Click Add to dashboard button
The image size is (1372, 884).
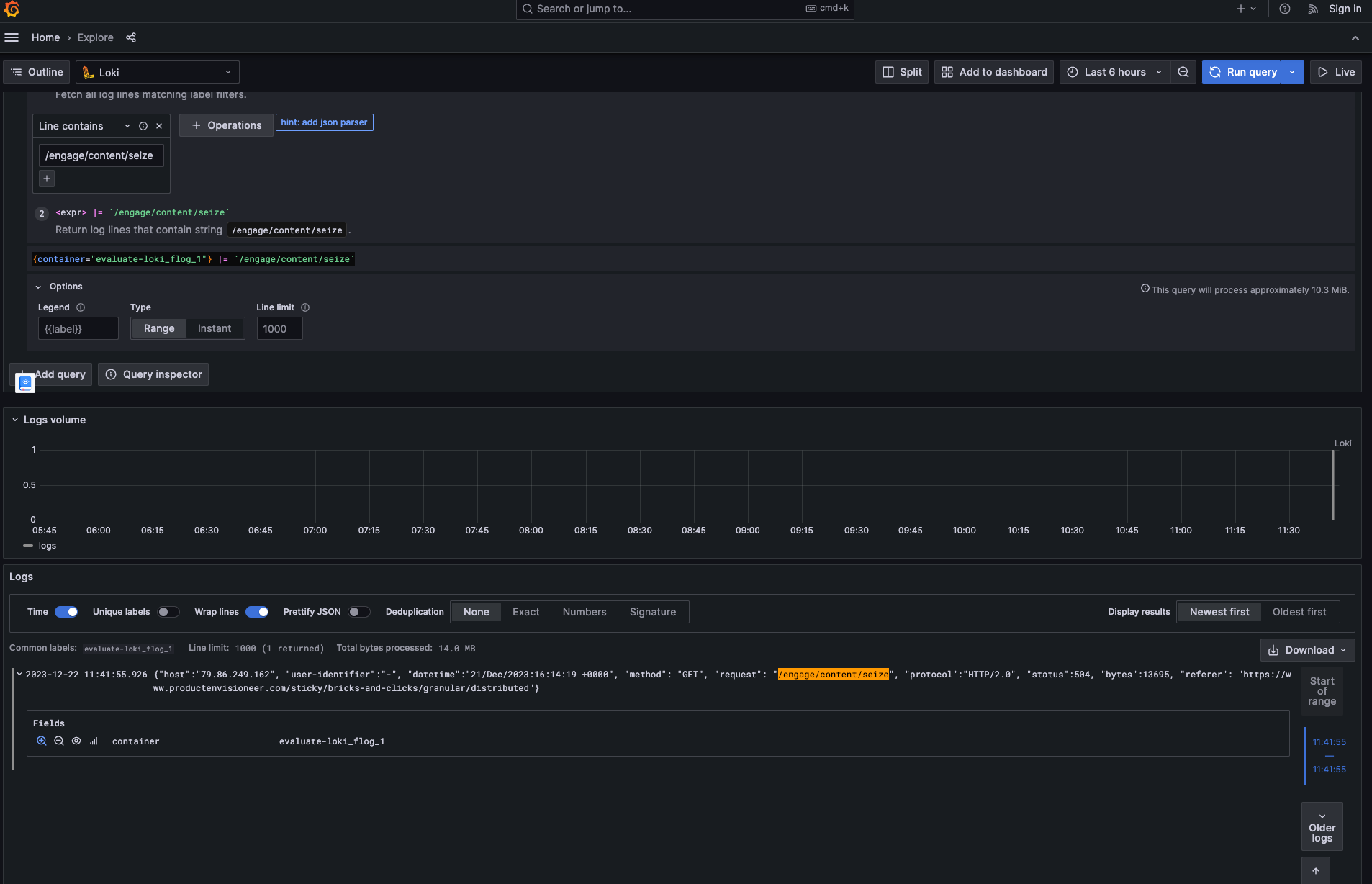994,72
